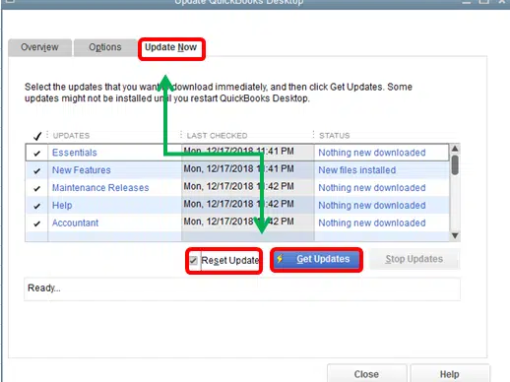The width and height of the screenshot is (510, 382).
Task: Click the updates list scroll up arrow
Action: [455, 149]
